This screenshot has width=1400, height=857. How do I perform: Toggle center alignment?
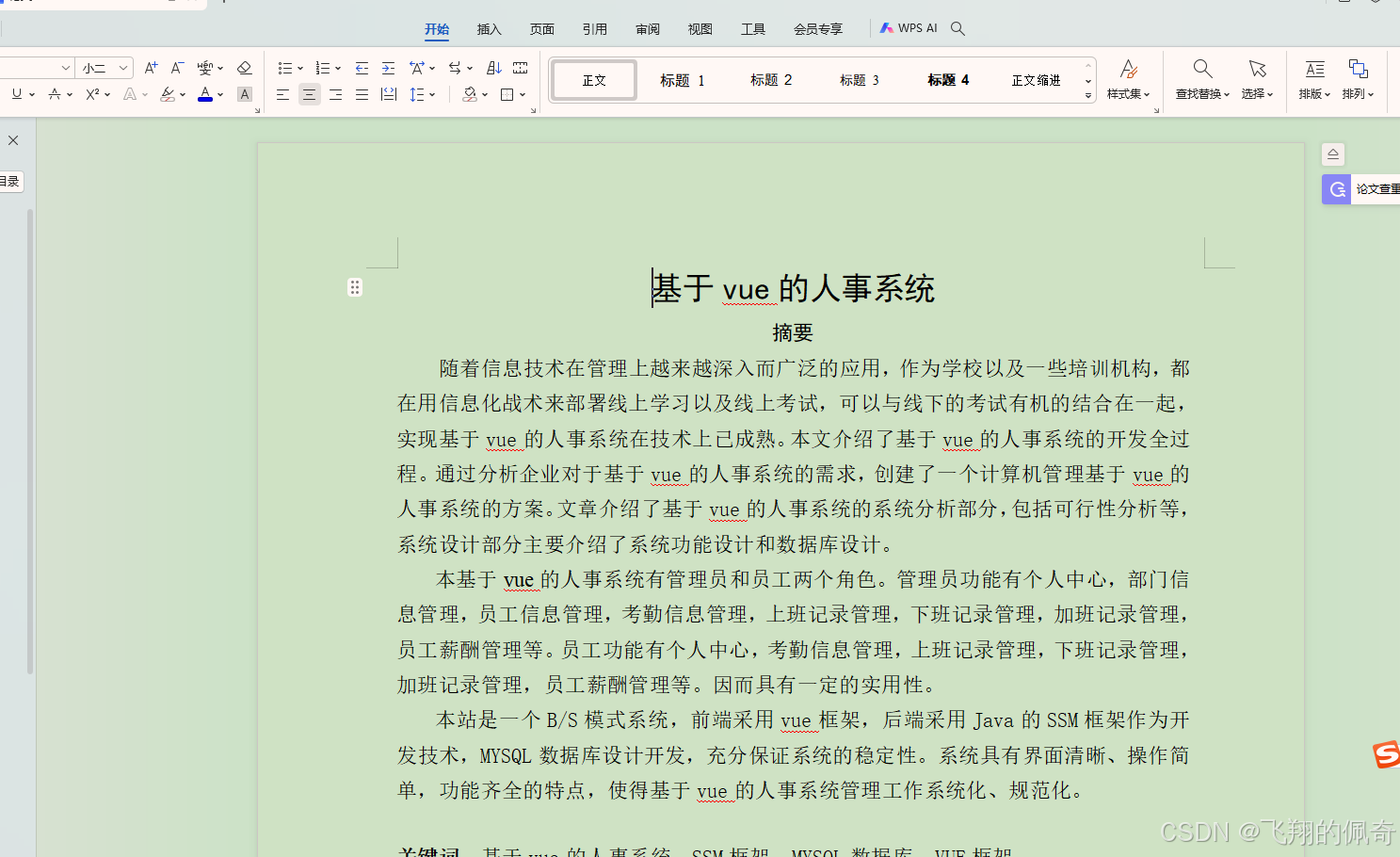click(309, 94)
